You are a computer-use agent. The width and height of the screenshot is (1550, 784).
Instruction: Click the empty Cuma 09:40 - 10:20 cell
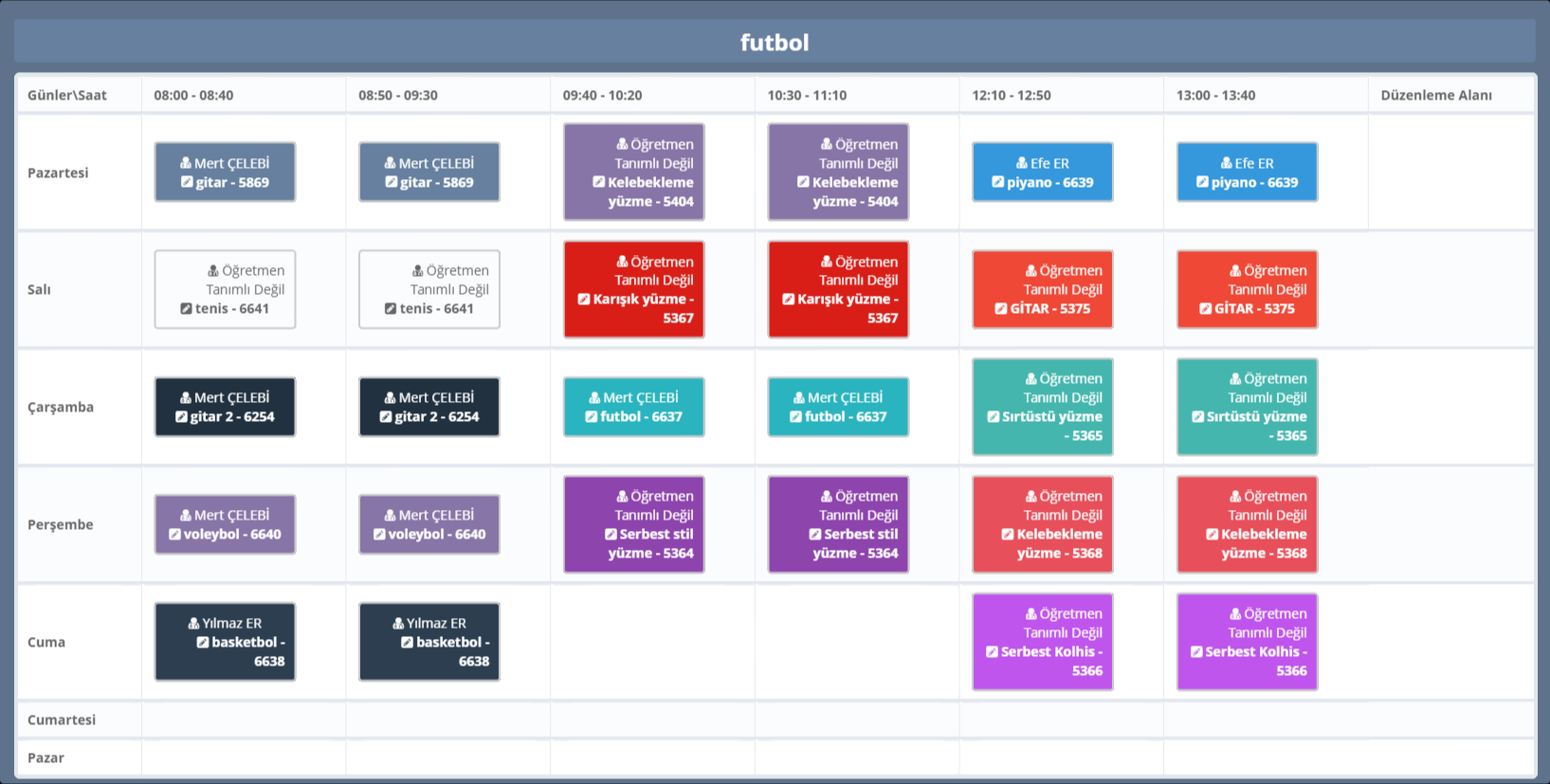652,642
